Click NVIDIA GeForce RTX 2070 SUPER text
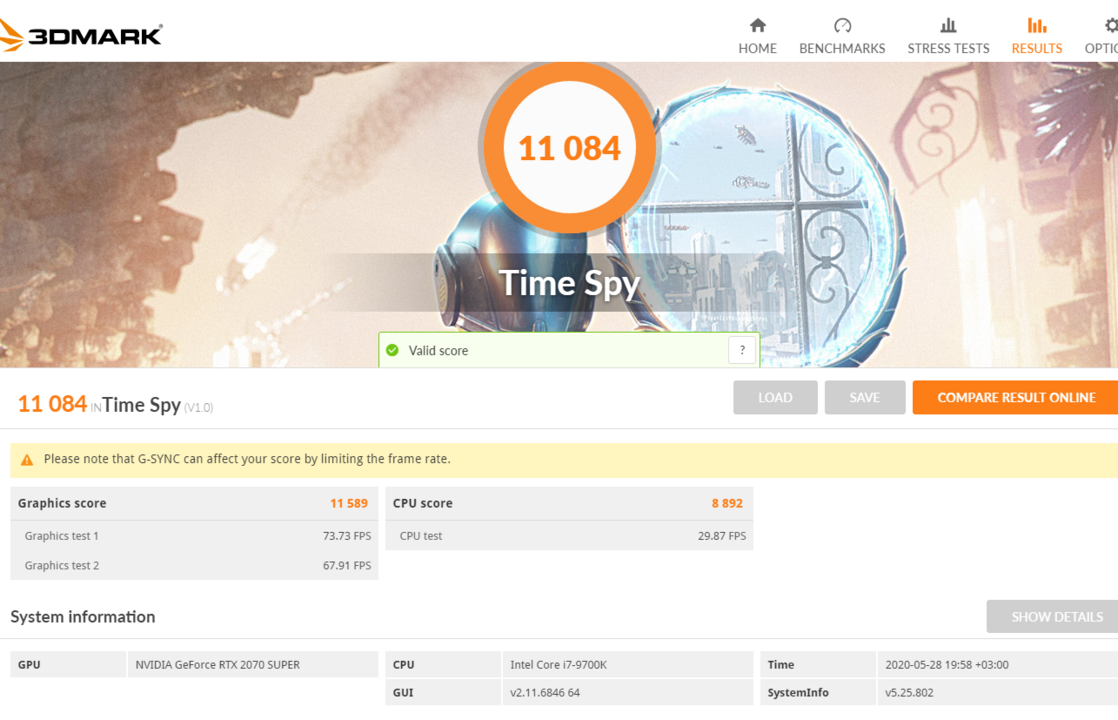 pyautogui.click(x=217, y=664)
